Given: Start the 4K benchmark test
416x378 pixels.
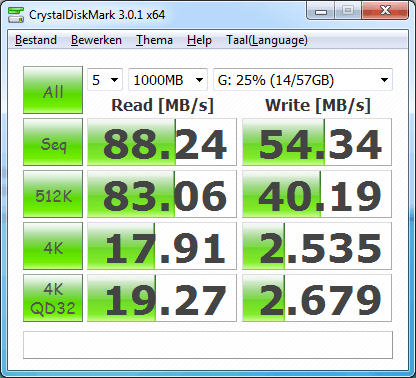Looking at the screenshot, I should (x=53, y=246).
